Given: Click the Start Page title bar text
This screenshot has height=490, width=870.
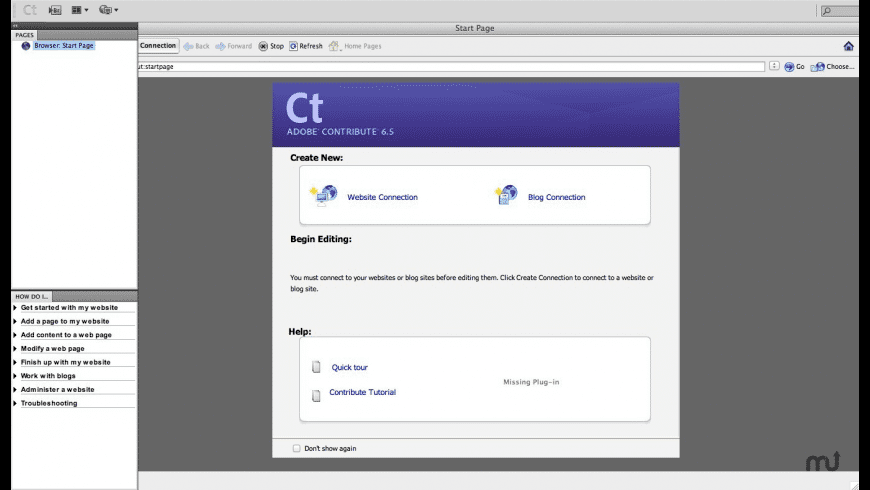Looking at the screenshot, I should click(474, 28).
